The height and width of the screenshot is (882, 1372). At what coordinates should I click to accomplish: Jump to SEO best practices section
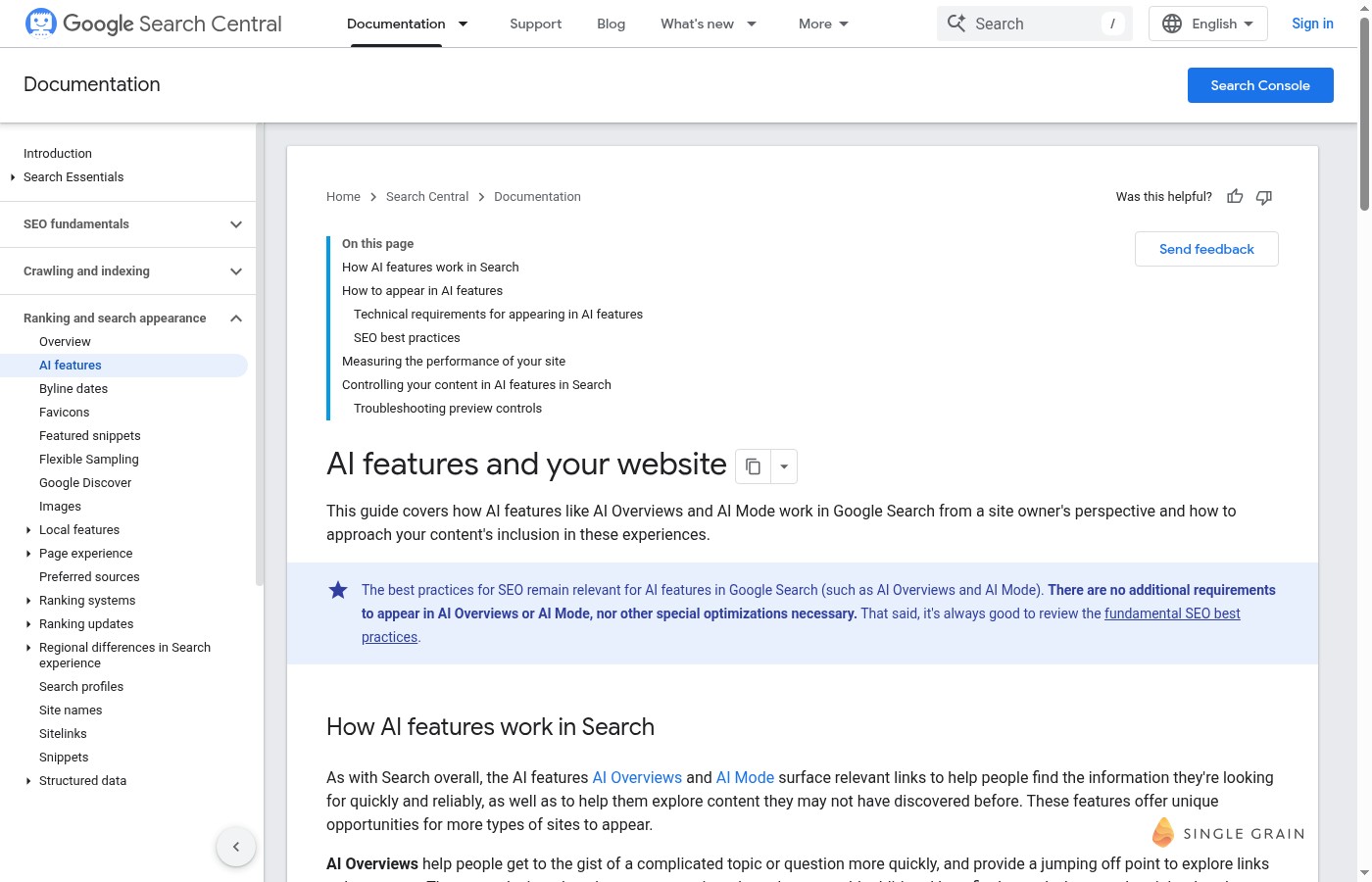click(x=407, y=338)
